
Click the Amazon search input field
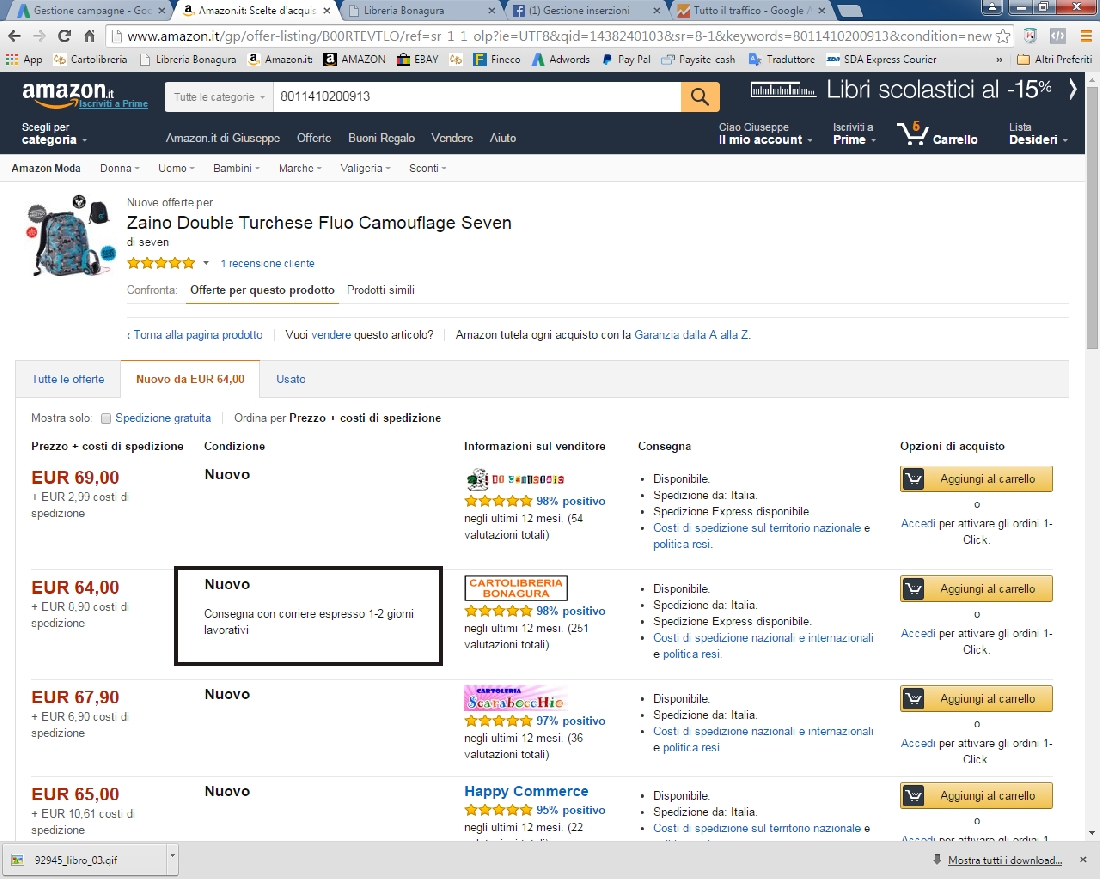477,97
